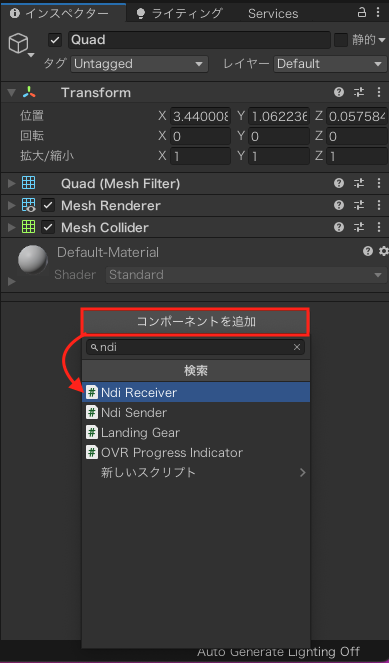The image size is (389, 663).
Task: Open Transform component more options menu
Action: [379, 93]
